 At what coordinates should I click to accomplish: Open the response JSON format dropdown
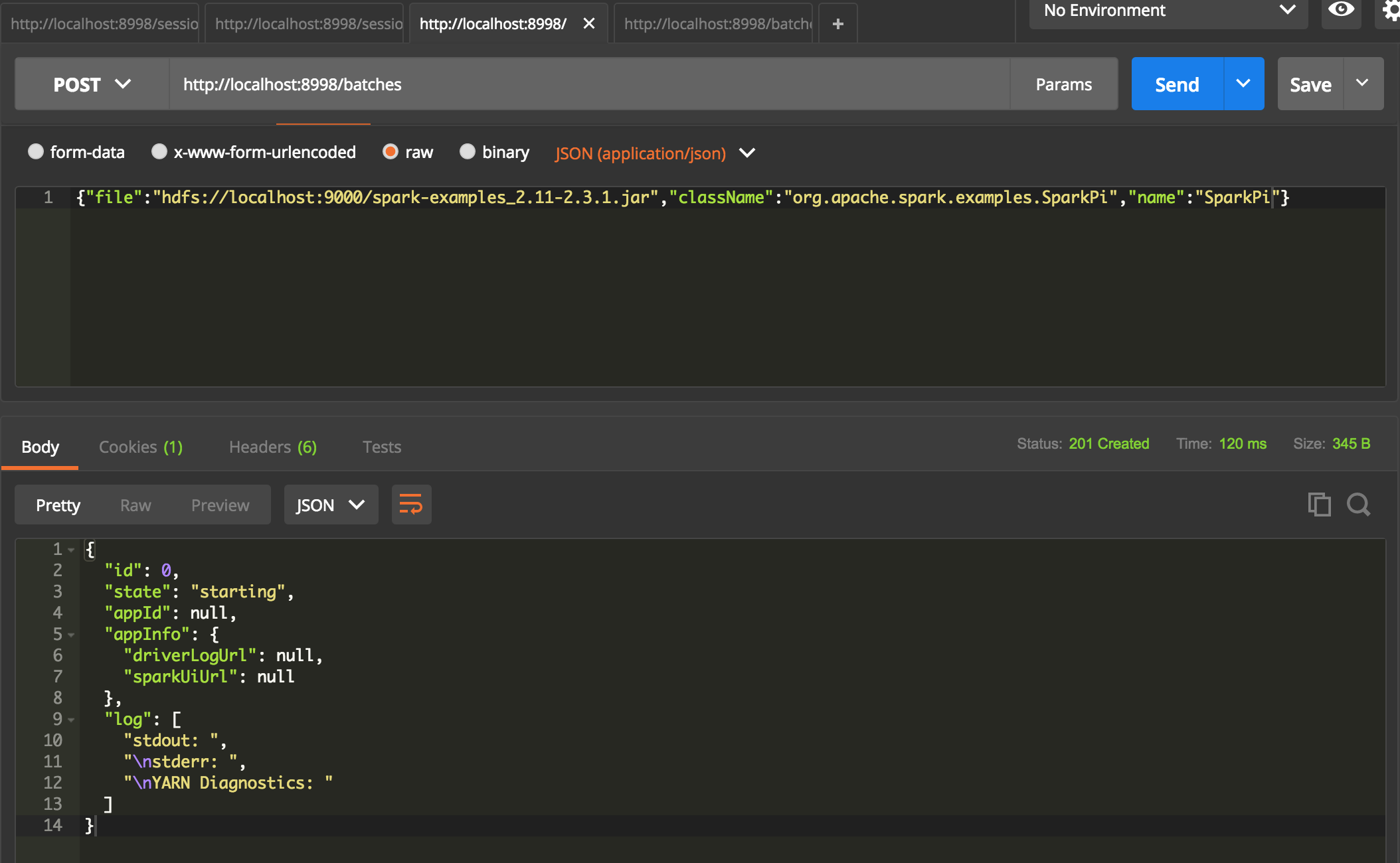[331, 505]
